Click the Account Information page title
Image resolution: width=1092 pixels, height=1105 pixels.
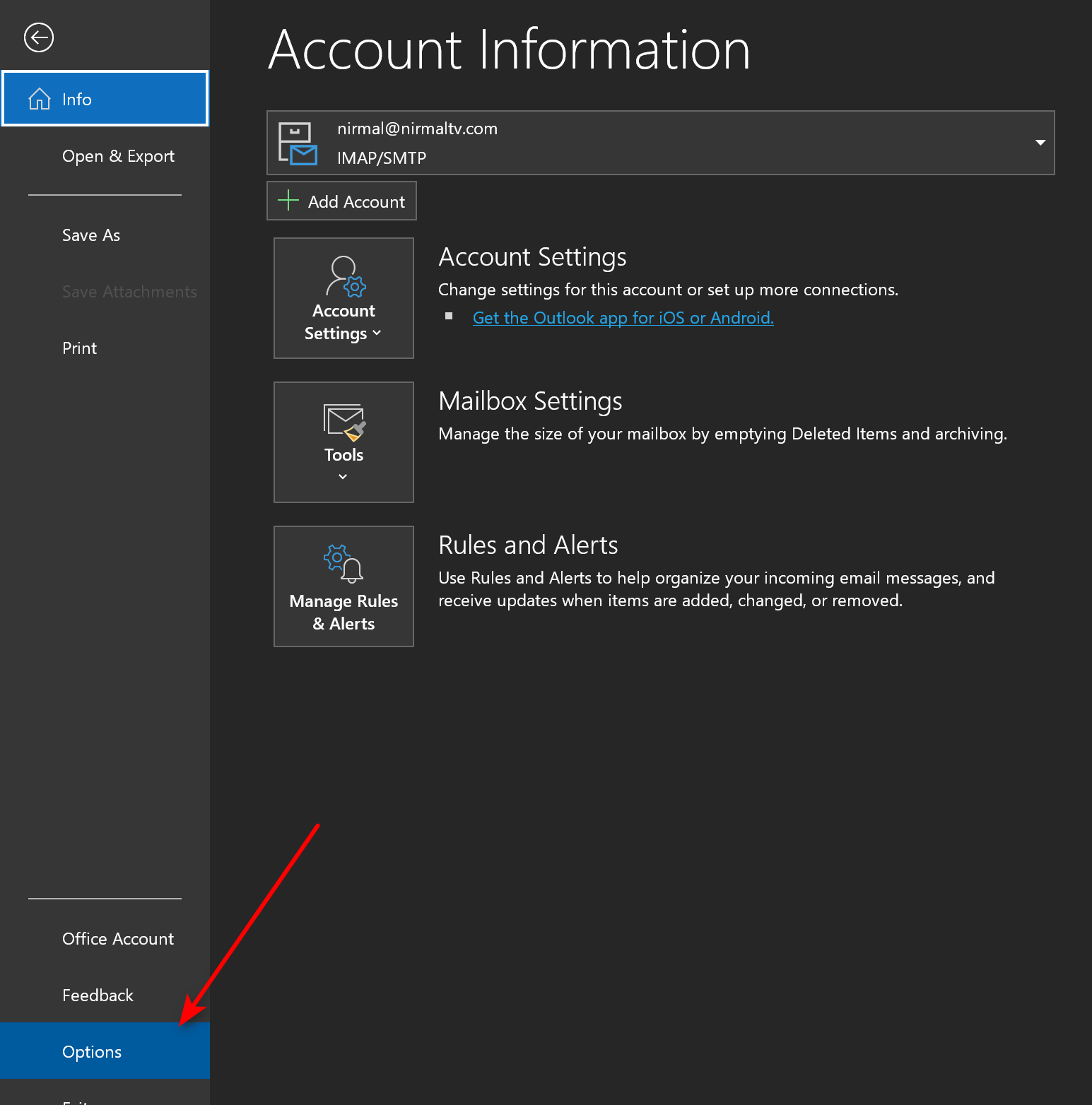(x=509, y=49)
